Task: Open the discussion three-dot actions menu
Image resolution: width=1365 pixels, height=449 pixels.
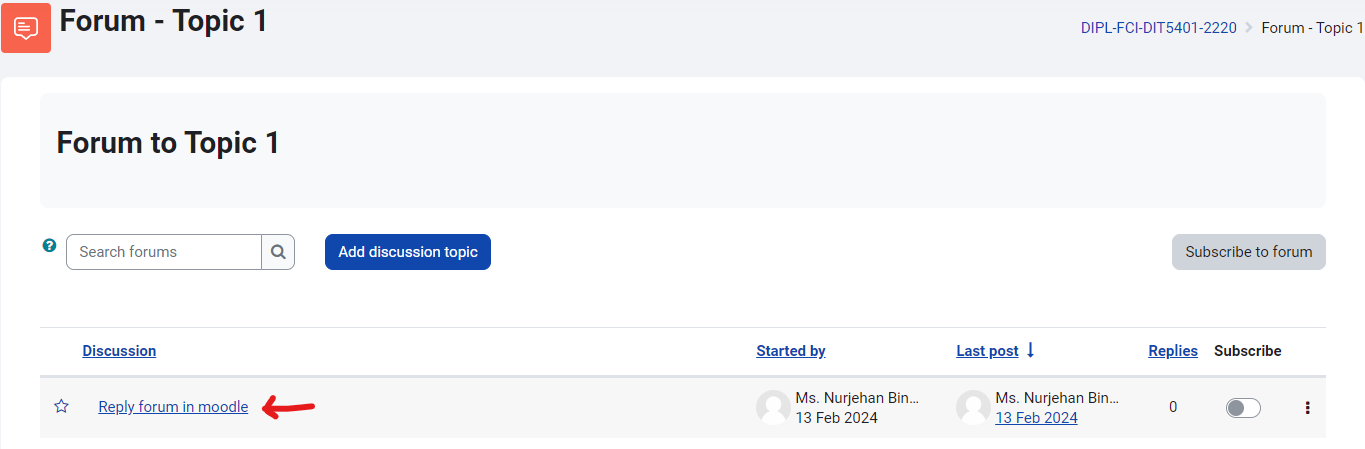Action: 1307,407
